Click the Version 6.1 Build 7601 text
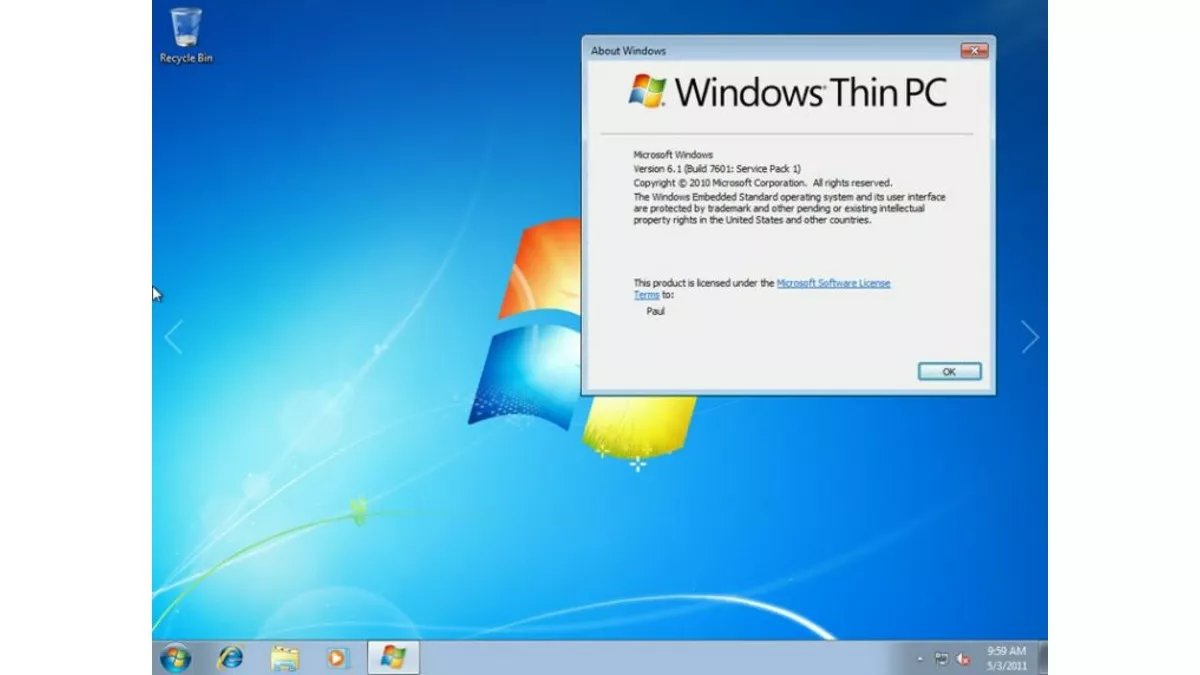Viewport: 1200px width, 675px height. pyautogui.click(x=717, y=169)
